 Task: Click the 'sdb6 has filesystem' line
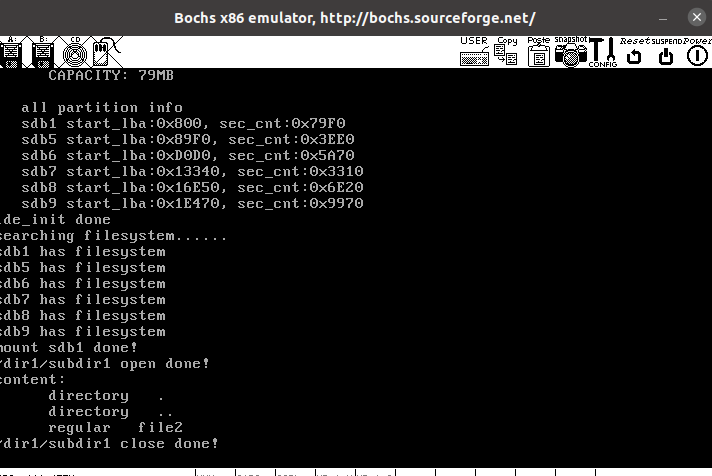(83, 283)
